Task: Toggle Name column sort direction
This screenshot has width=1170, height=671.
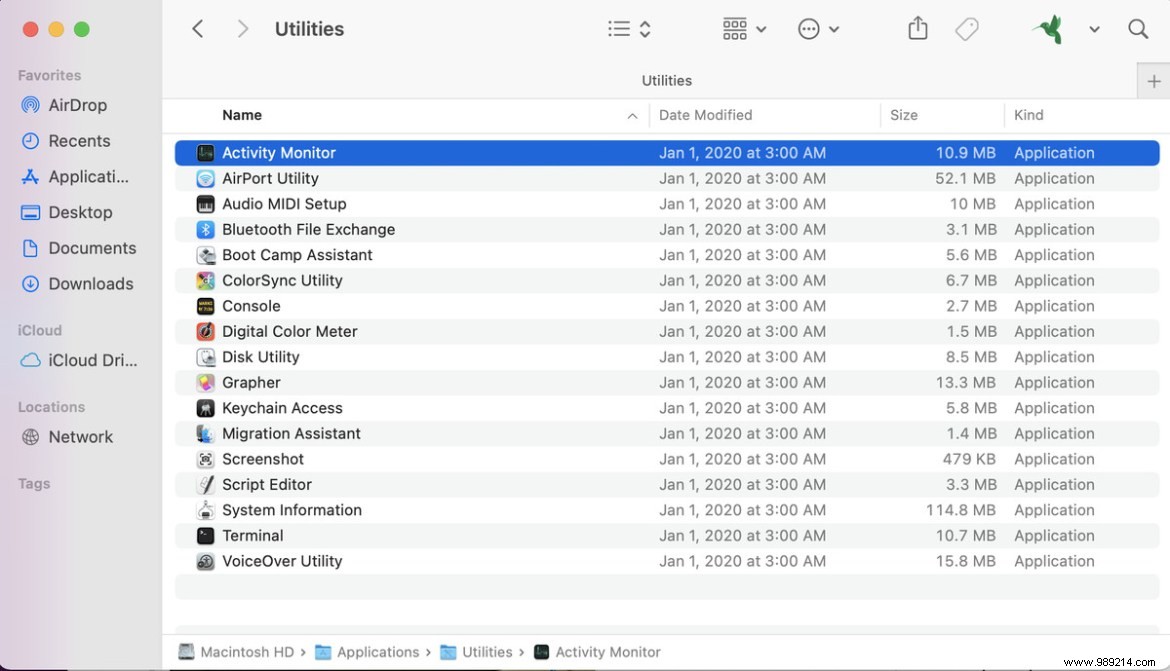Action: (632, 115)
